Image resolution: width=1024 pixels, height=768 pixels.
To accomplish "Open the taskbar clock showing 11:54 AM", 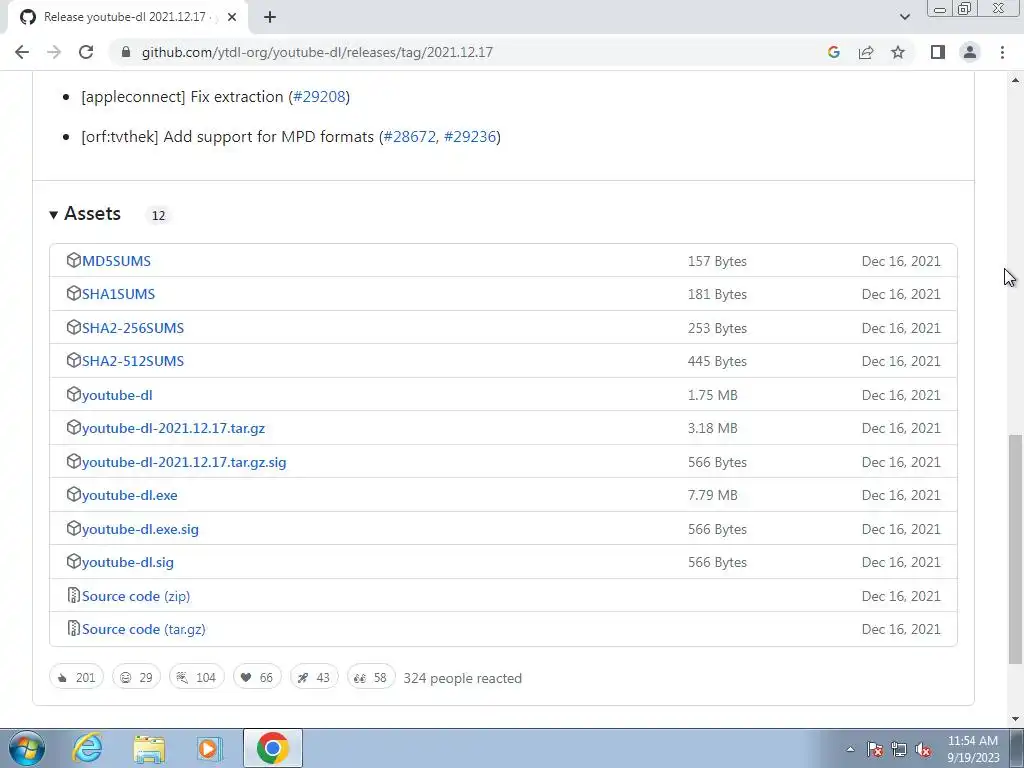I will click(973, 749).
